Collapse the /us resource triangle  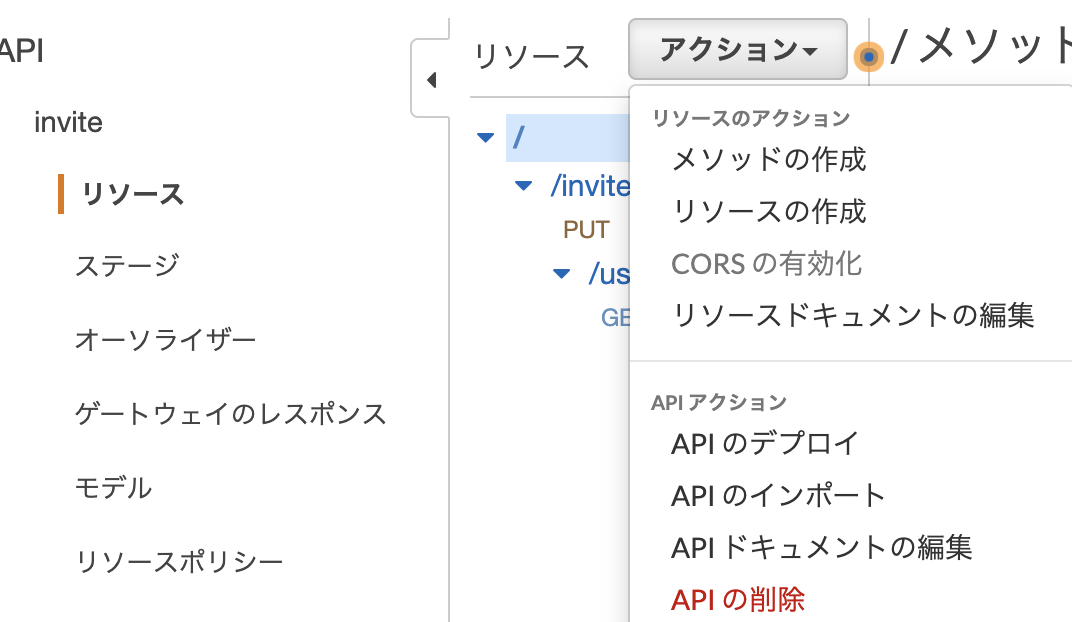tap(561, 273)
